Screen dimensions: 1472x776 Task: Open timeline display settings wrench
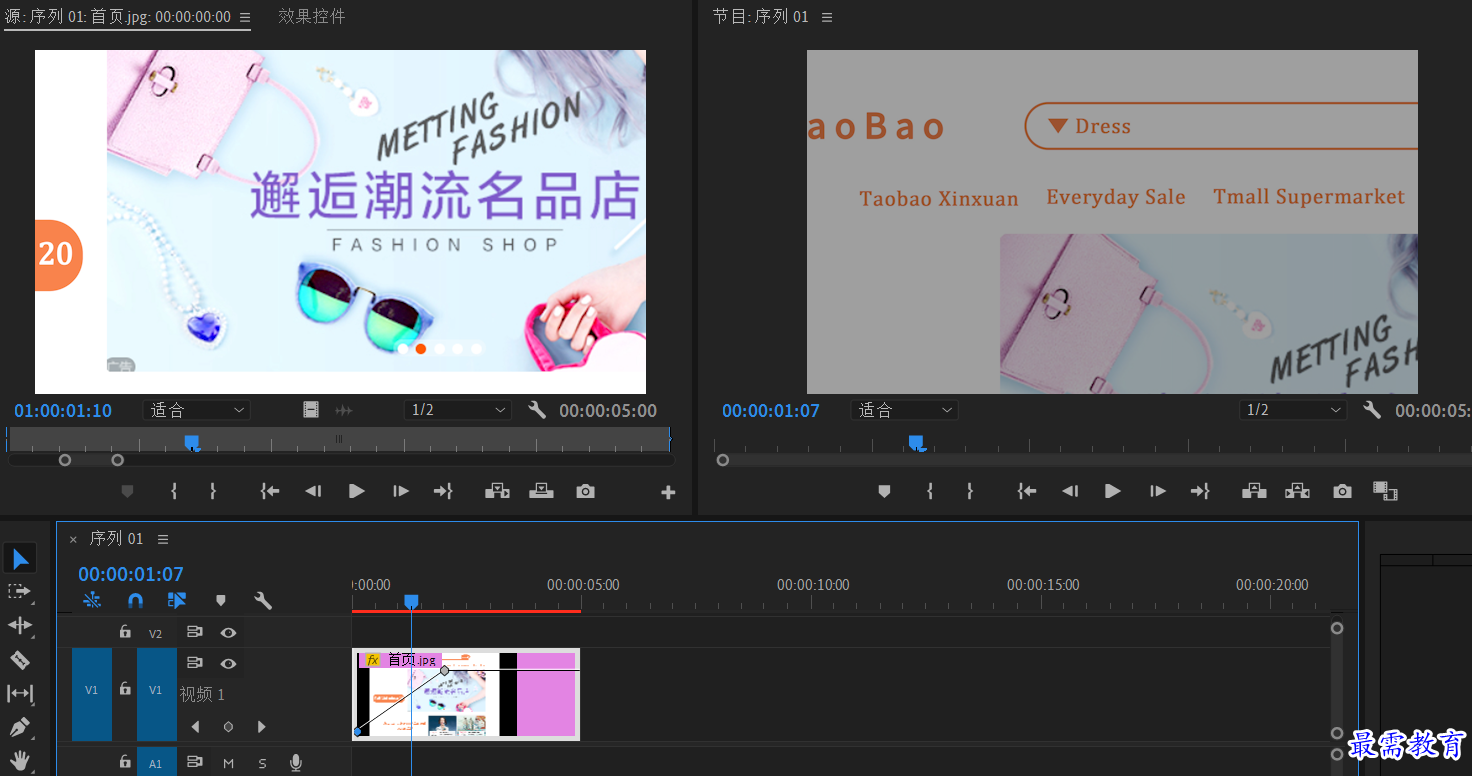263,600
